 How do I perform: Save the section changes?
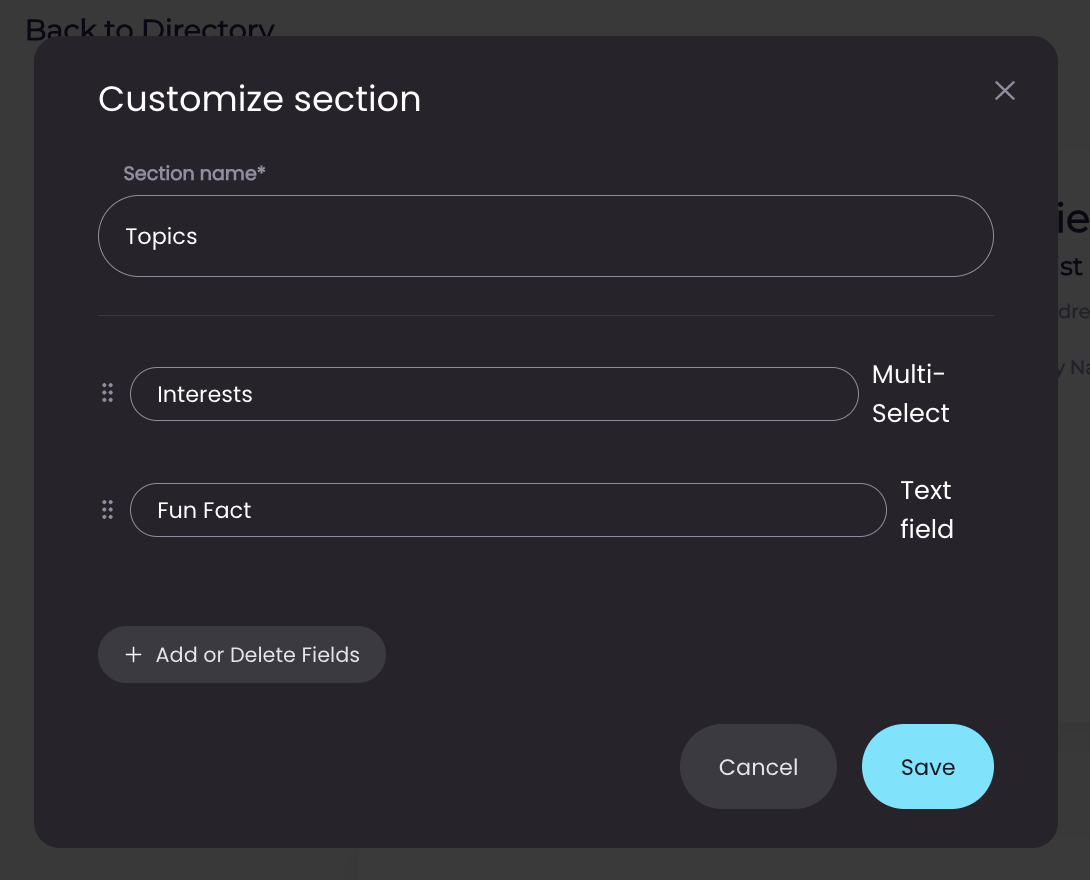927,767
